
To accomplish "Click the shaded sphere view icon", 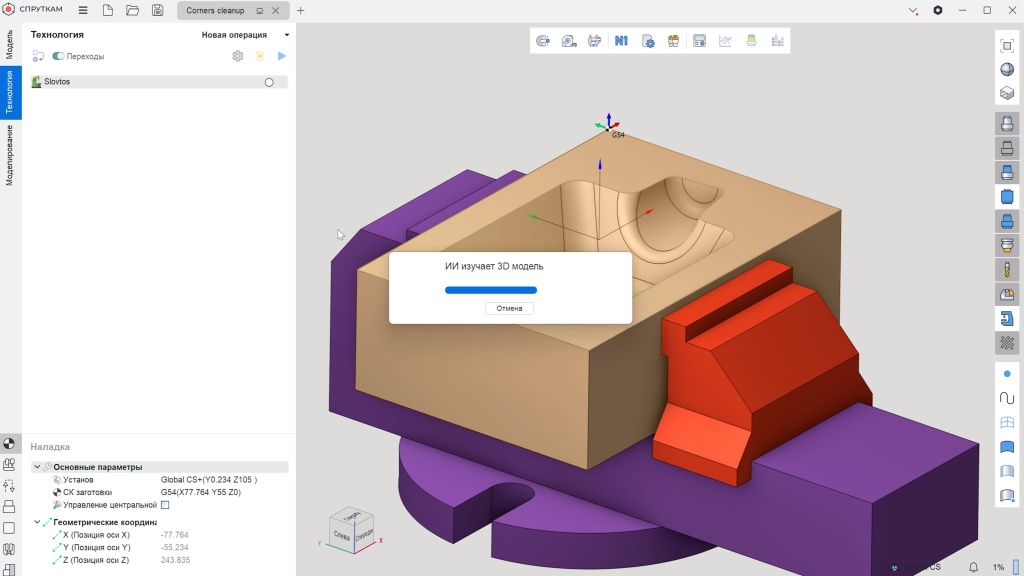I will (x=1007, y=70).
